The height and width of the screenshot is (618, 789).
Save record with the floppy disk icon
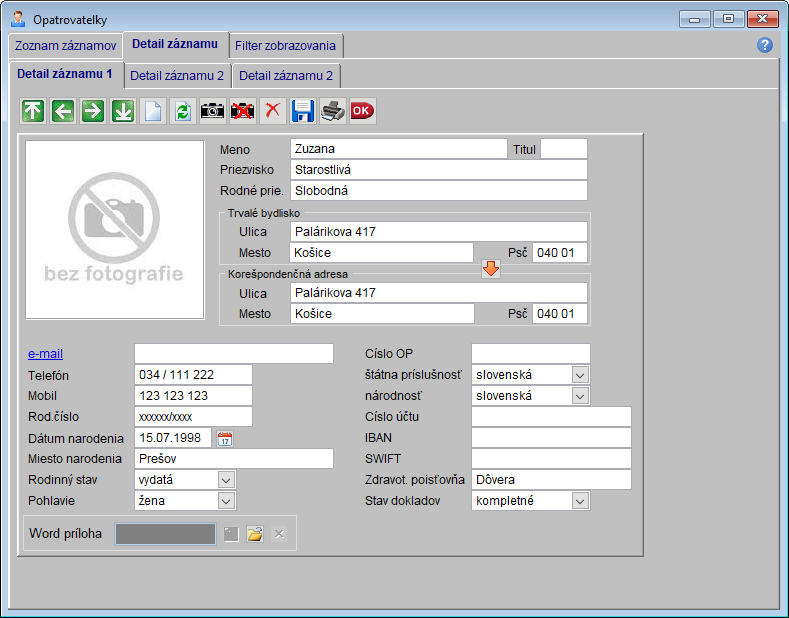point(302,111)
